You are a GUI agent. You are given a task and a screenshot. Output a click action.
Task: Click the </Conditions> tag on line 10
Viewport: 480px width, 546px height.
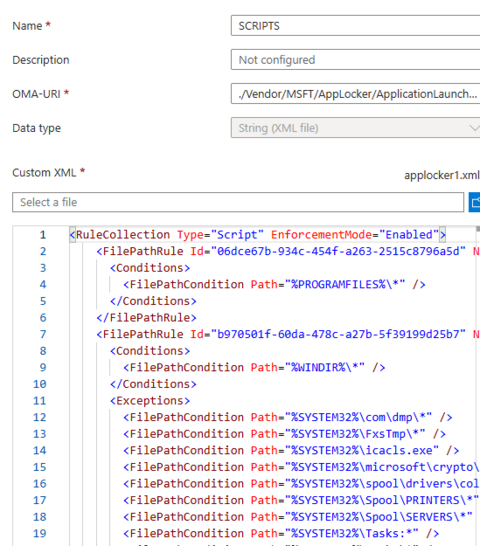153,384
